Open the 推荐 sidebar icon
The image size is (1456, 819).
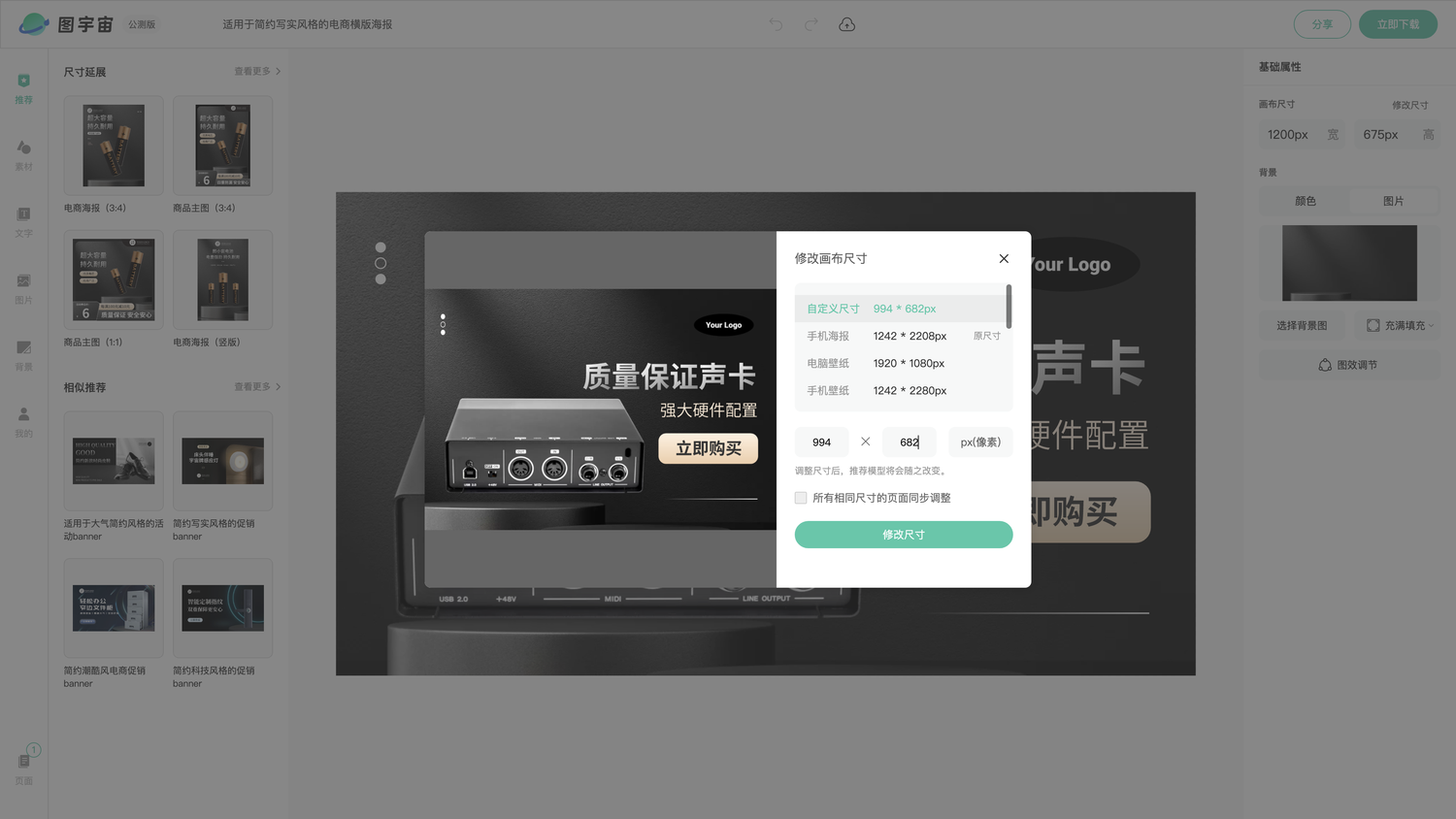pos(24,88)
